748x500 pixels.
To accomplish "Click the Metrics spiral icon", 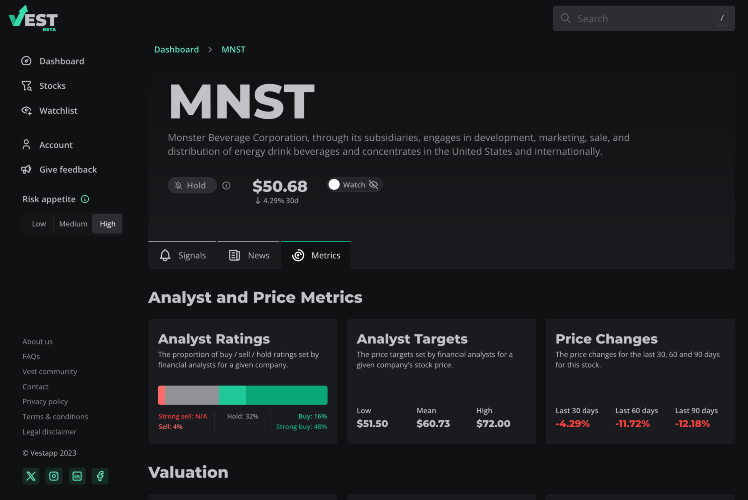I will [x=298, y=255].
